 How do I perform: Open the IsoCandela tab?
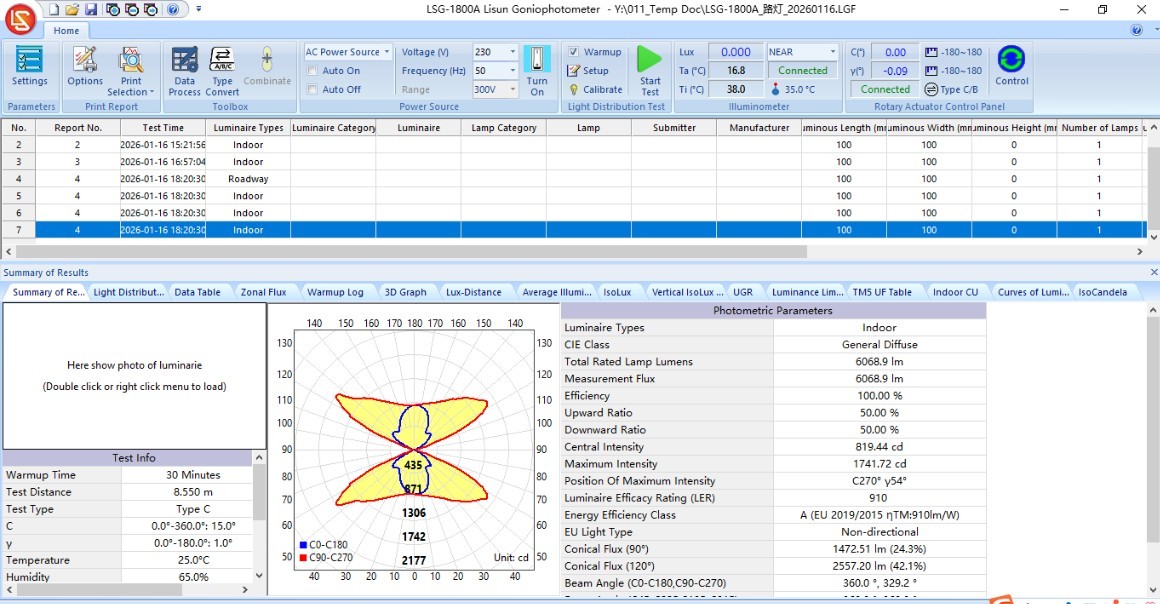pyautogui.click(x=1102, y=292)
